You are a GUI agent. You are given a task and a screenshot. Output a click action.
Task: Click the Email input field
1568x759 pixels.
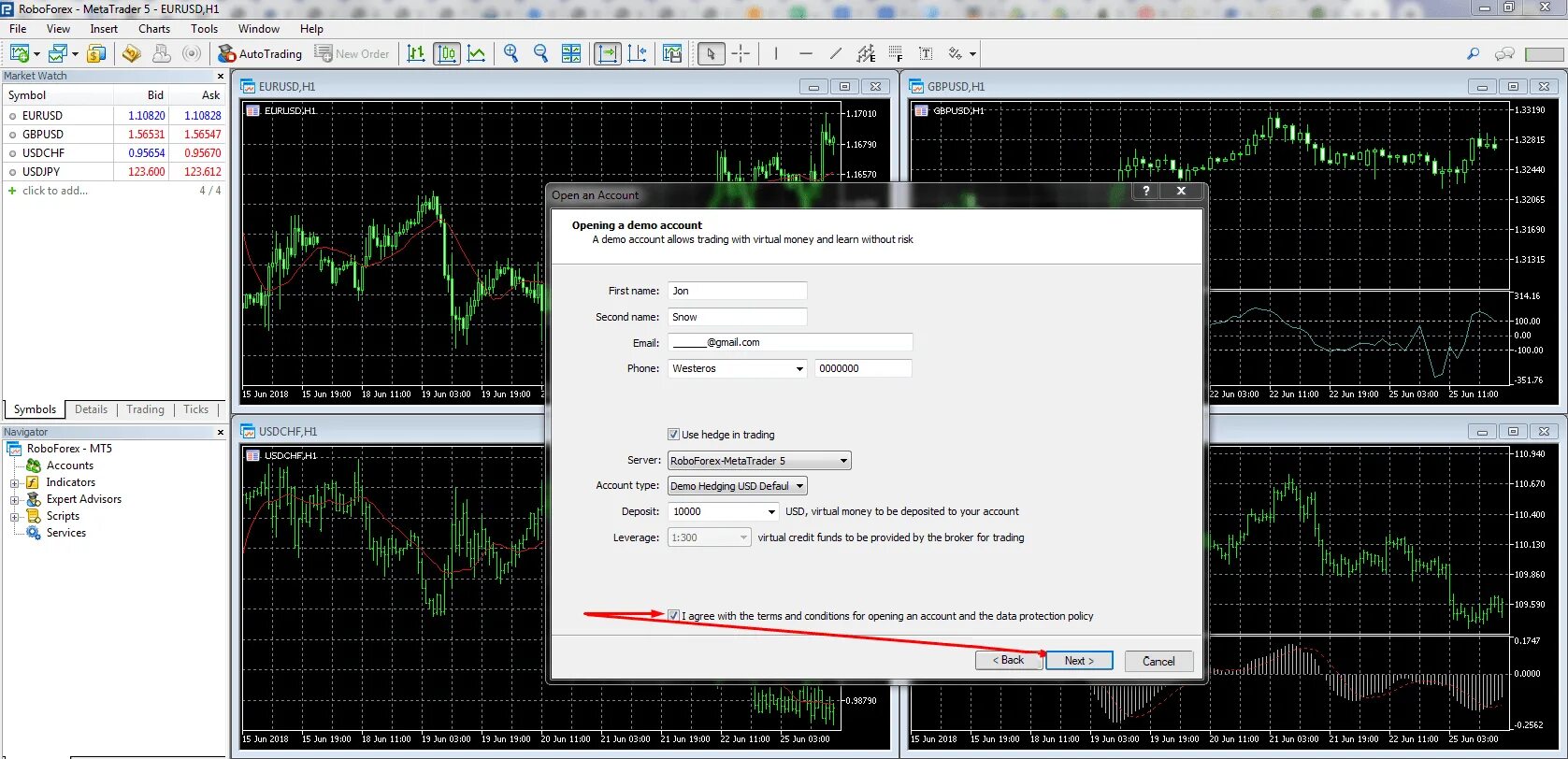coord(790,342)
